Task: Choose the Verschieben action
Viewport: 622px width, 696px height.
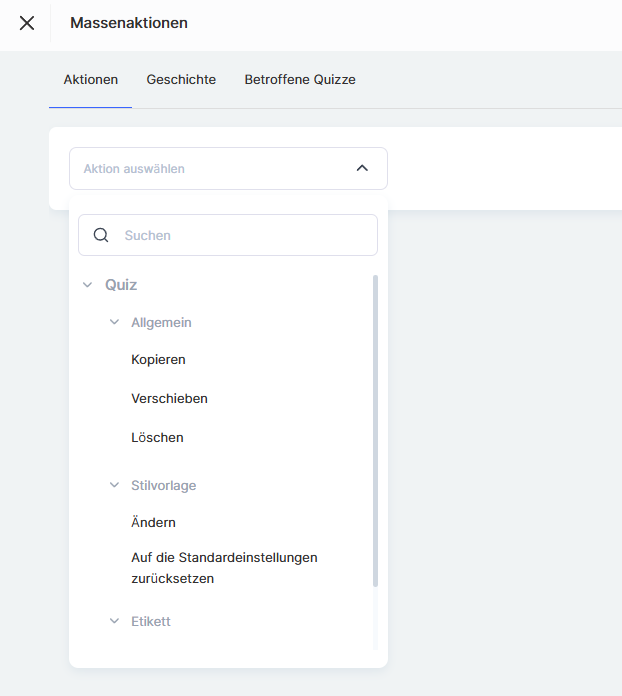Action: (169, 399)
